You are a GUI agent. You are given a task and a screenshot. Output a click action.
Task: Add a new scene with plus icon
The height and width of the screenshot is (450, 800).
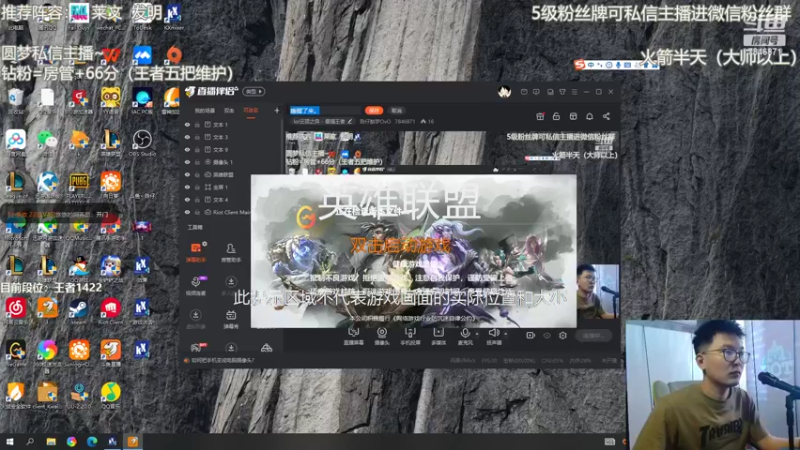(x=277, y=110)
